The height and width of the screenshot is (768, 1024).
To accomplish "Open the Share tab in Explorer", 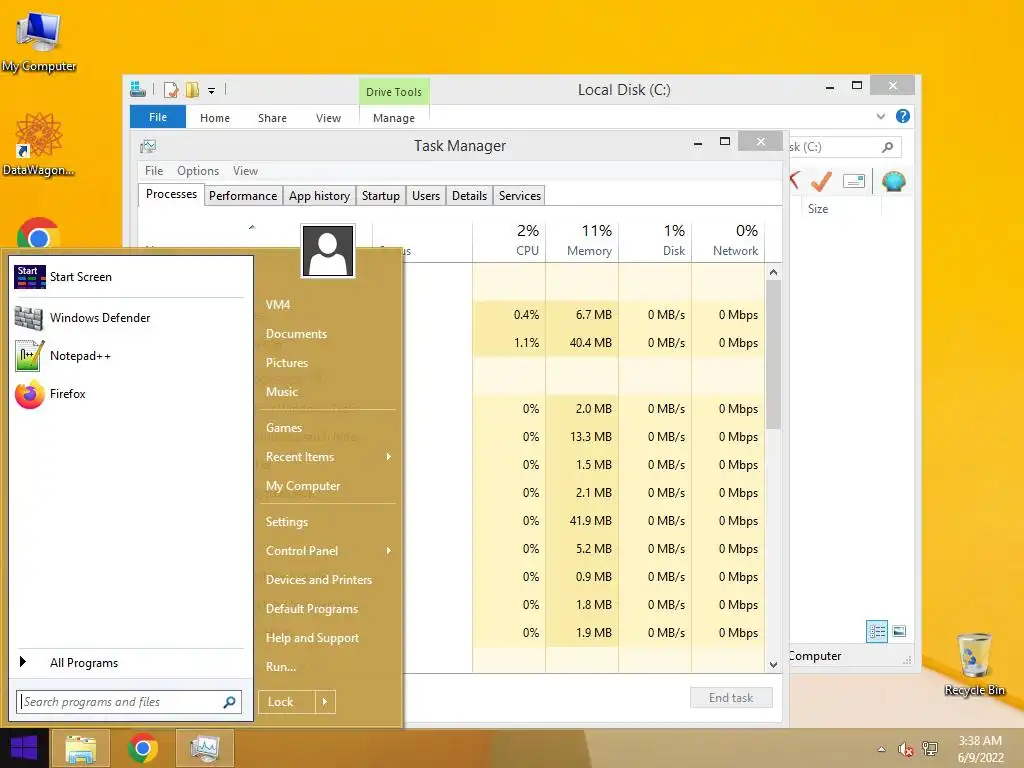I will pyautogui.click(x=272, y=118).
